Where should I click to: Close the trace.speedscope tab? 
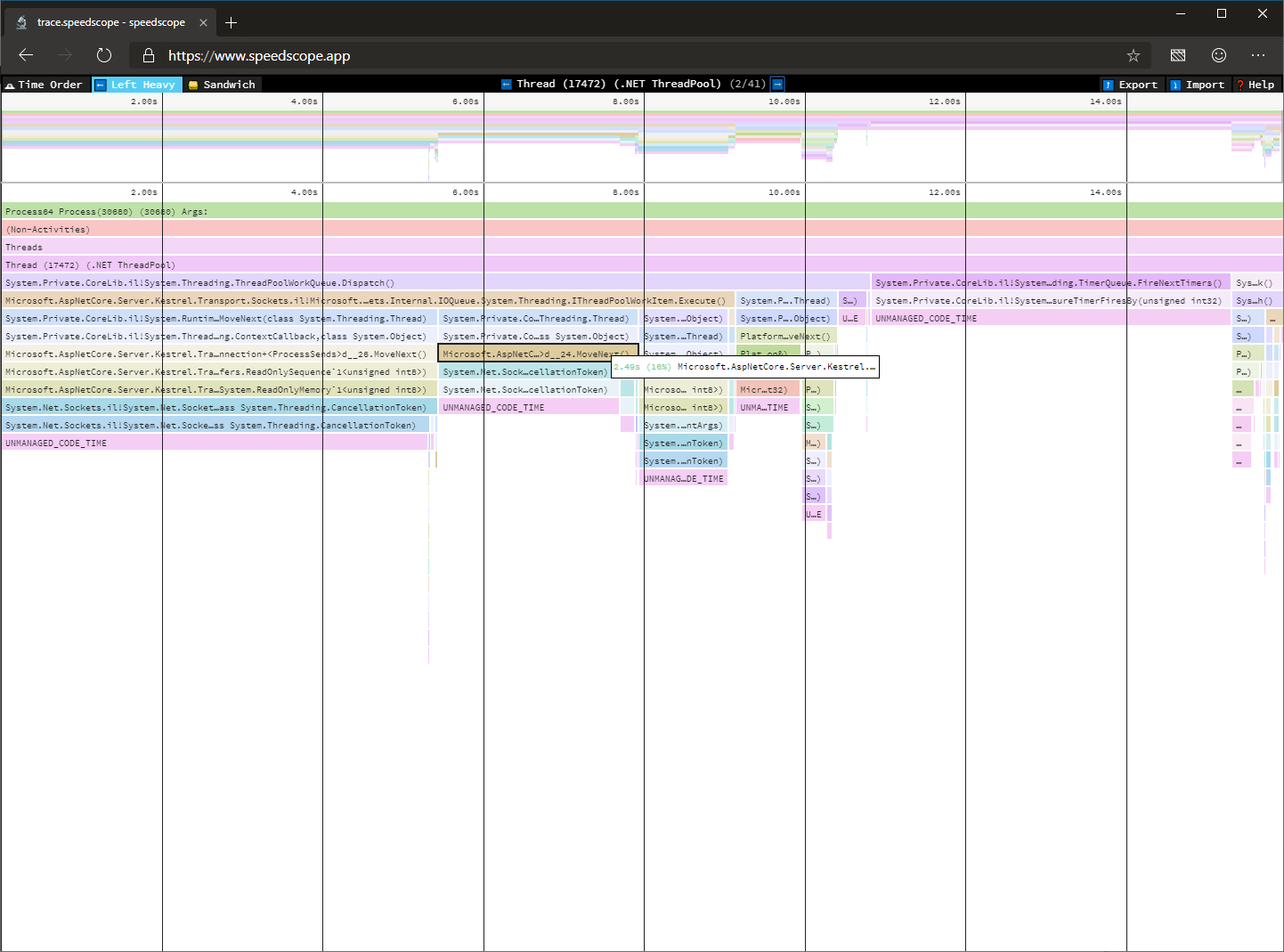pyautogui.click(x=203, y=22)
